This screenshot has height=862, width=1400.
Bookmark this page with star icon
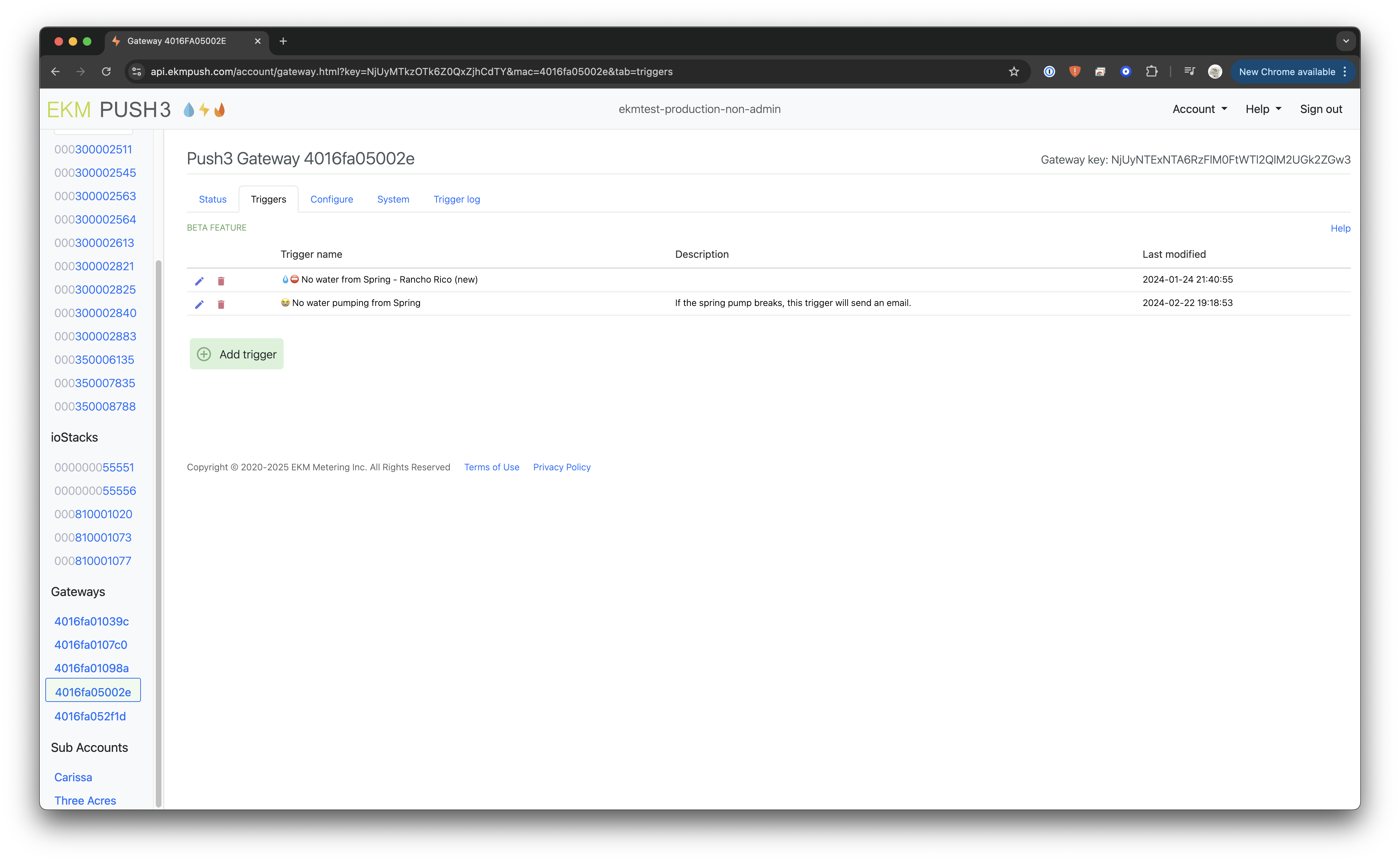(x=1014, y=72)
